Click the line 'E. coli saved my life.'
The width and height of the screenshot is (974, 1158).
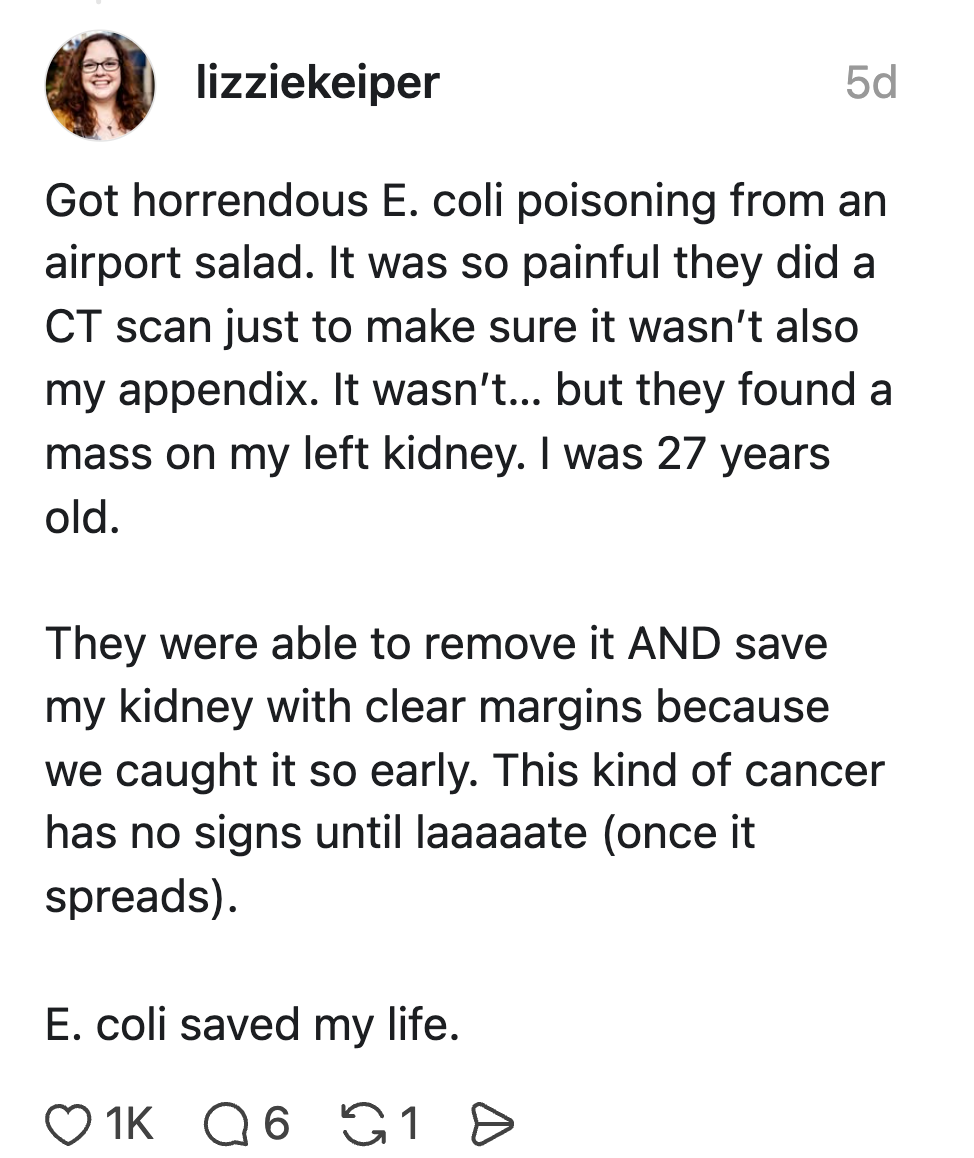253,1025
